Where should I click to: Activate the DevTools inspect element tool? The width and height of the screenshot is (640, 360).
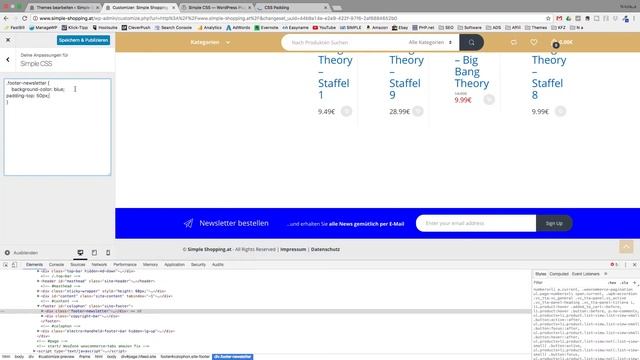(x=6, y=265)
